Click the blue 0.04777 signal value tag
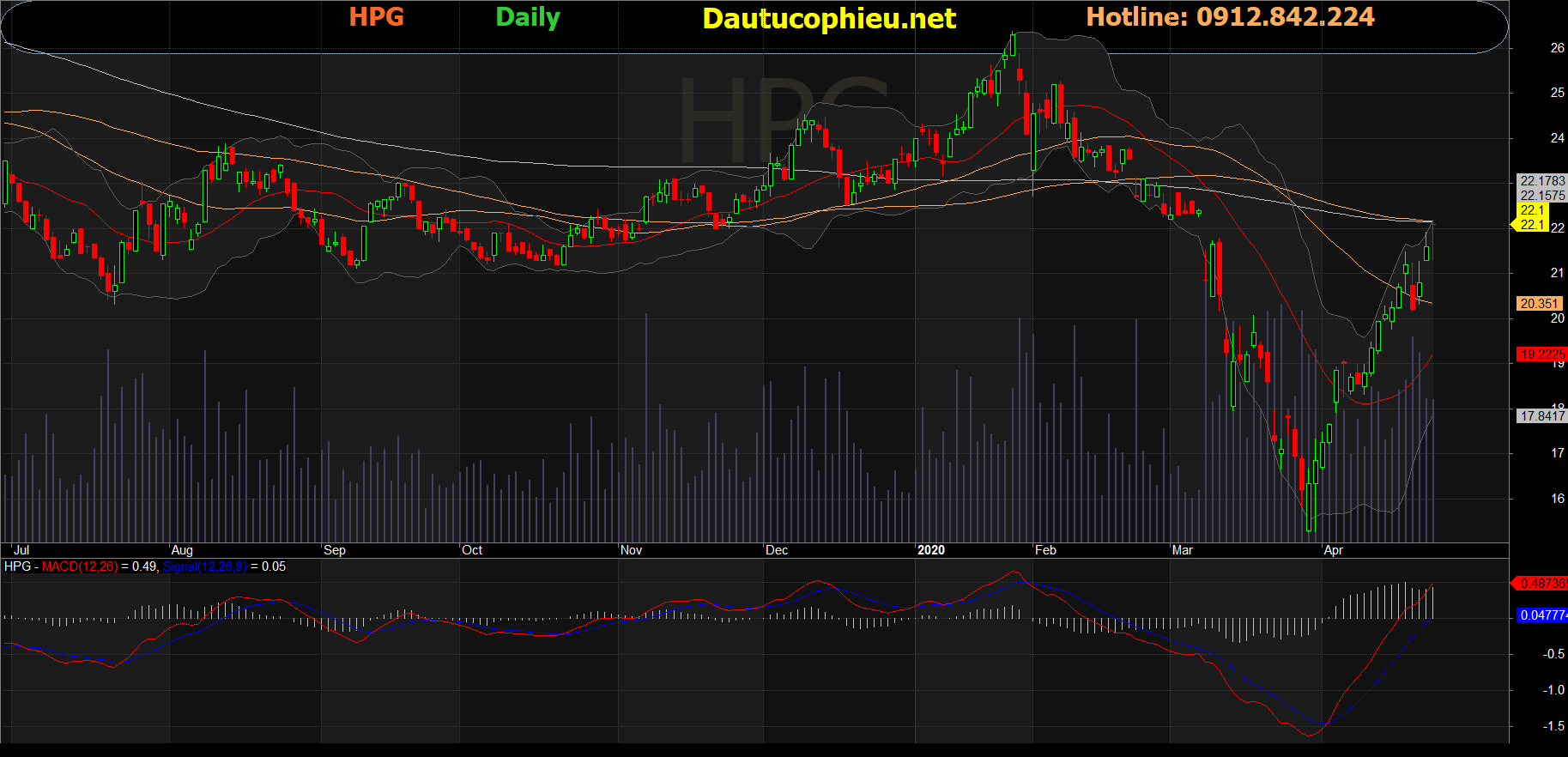 (x=1542, y=615)
